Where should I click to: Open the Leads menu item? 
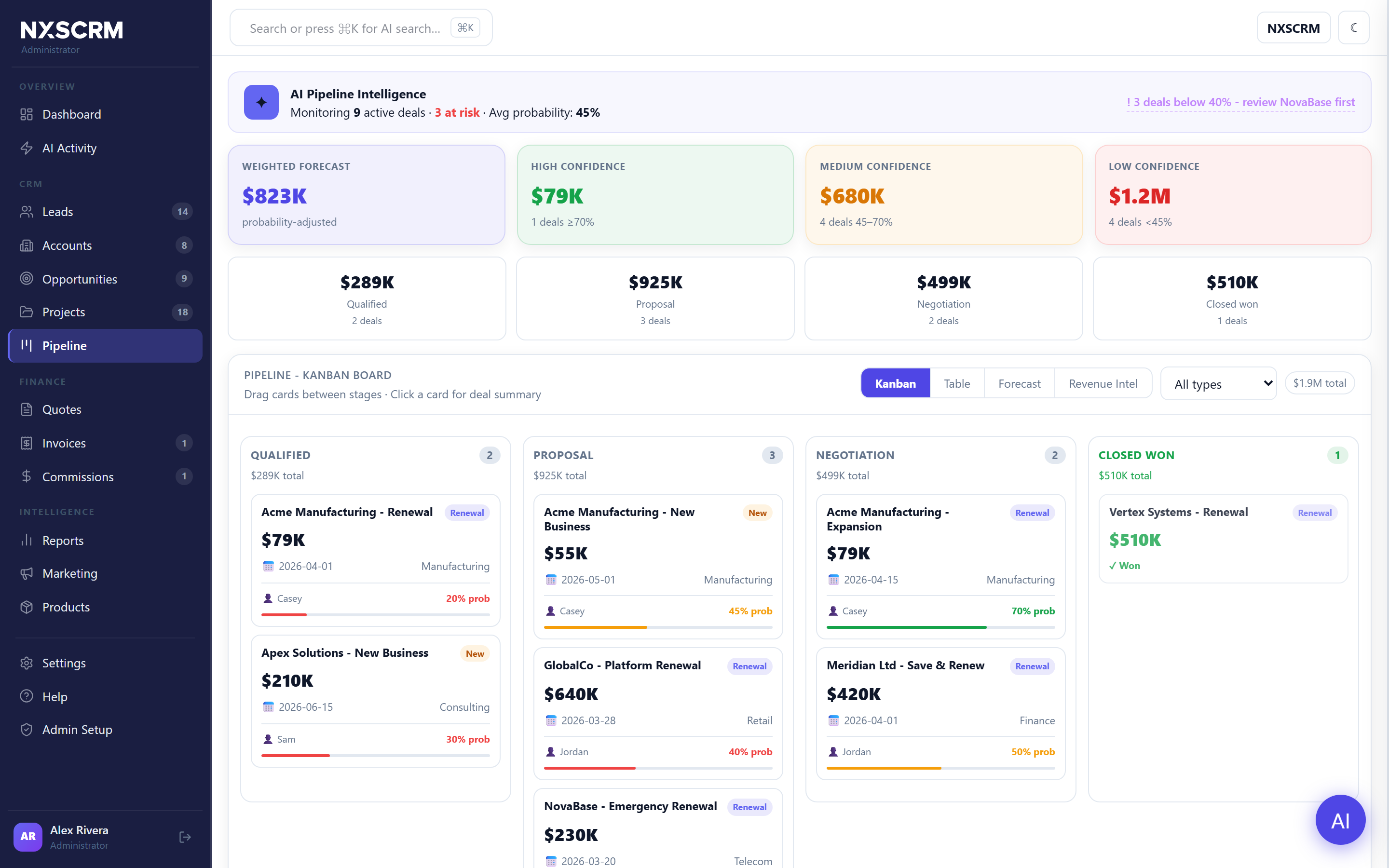[x=105, y=212]
